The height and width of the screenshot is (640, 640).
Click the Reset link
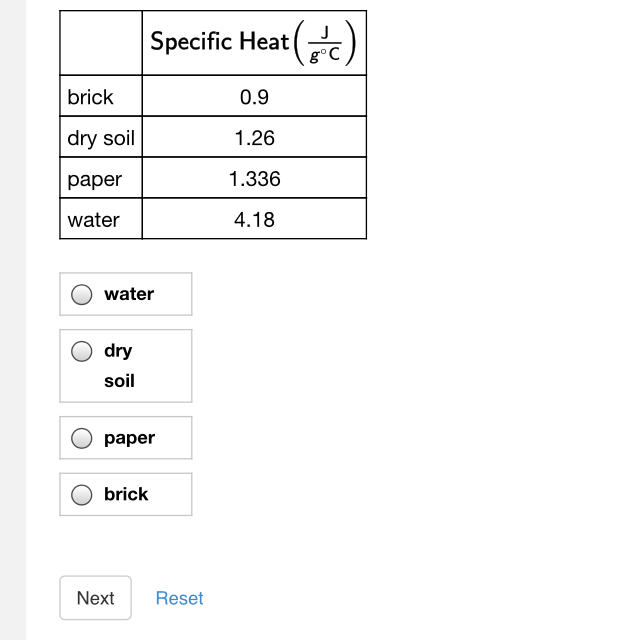[179, 598]
